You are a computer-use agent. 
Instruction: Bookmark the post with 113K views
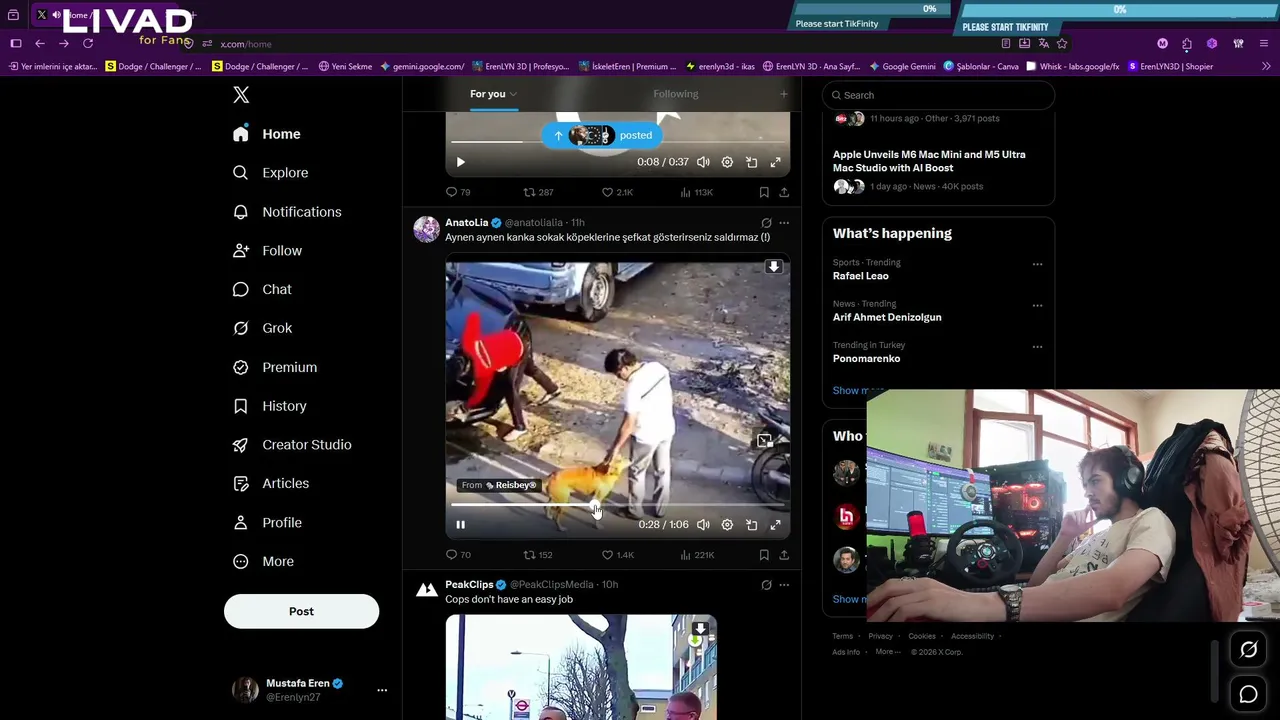click(764, 192)
